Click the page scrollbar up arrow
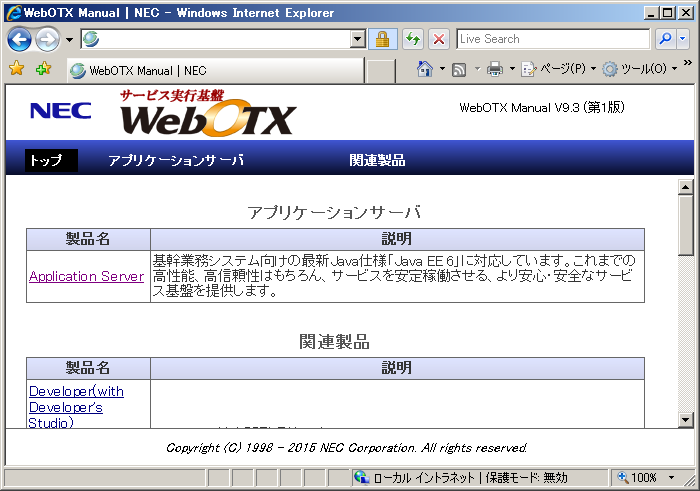 (685, 187)
